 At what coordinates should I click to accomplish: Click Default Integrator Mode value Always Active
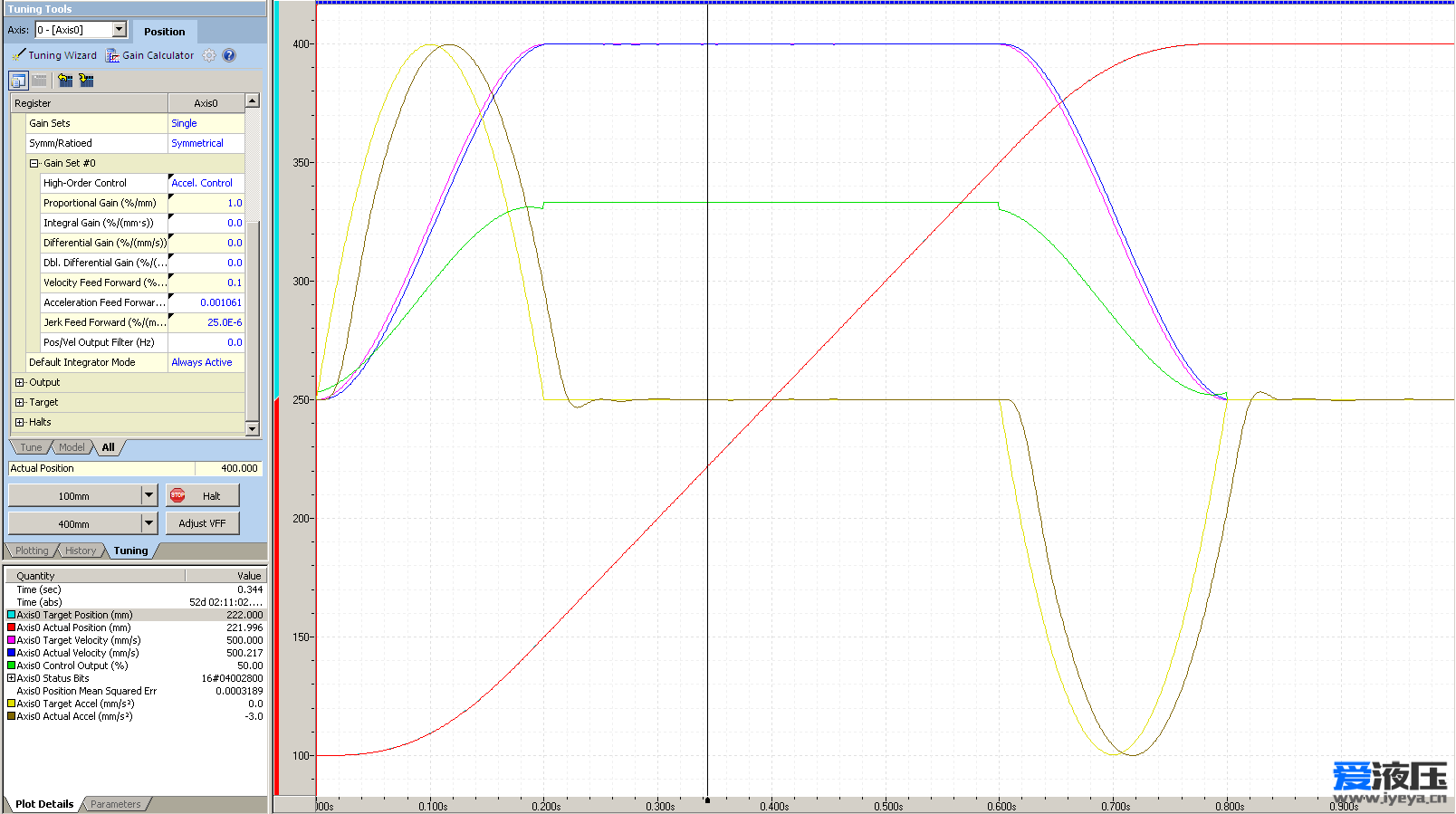tap(206, 362)
